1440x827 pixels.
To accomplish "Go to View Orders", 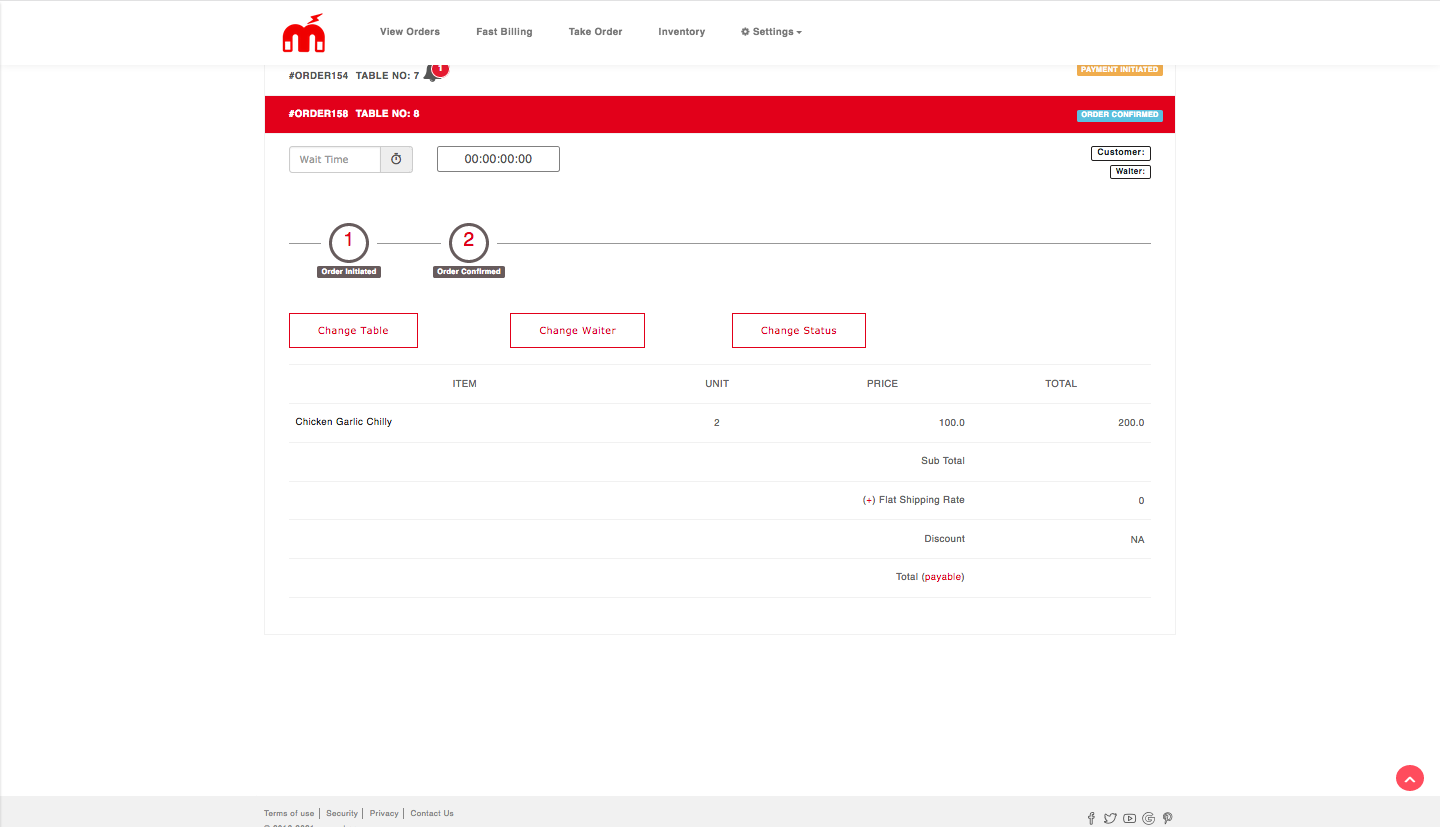I will [410, 32].
